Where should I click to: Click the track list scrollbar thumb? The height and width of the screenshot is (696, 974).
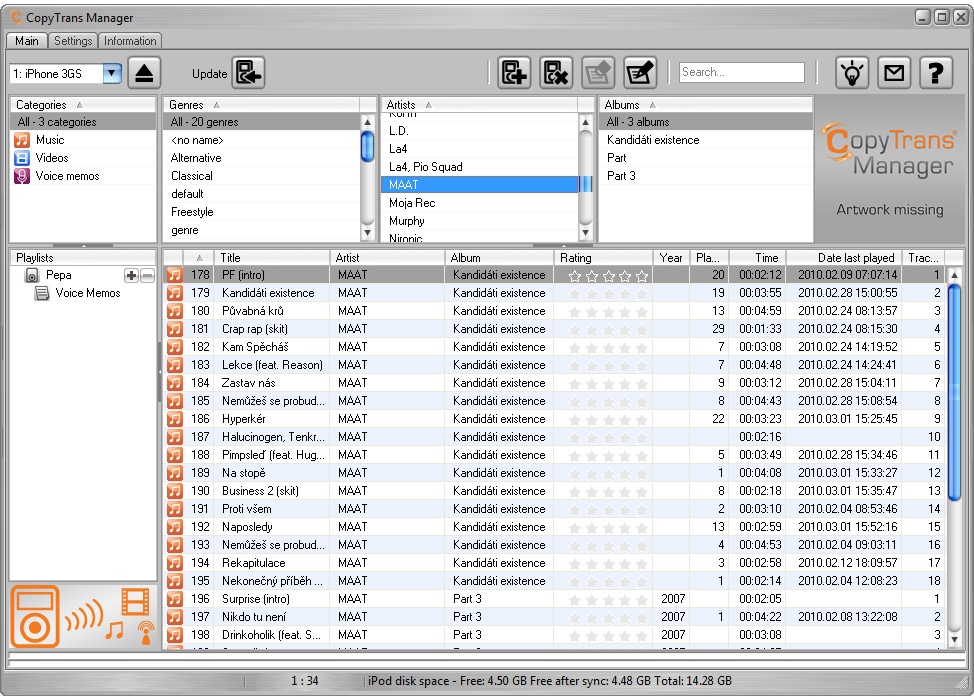[955, 392]
